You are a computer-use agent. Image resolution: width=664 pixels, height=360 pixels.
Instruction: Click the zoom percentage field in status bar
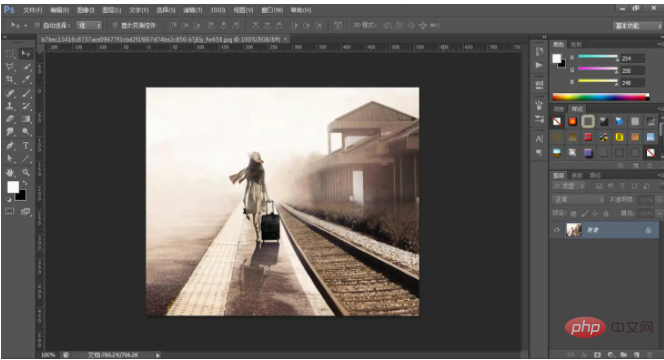(x=48, y=355)
